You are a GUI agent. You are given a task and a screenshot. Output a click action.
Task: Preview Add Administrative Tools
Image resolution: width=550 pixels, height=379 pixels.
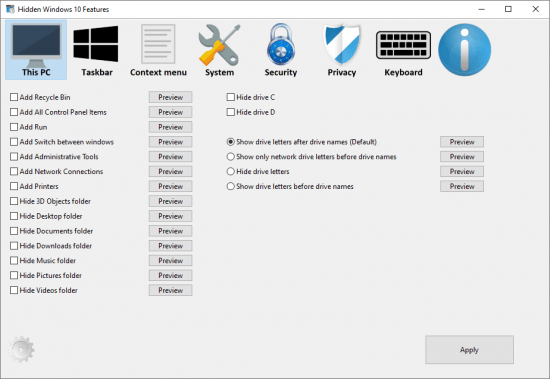170,157
